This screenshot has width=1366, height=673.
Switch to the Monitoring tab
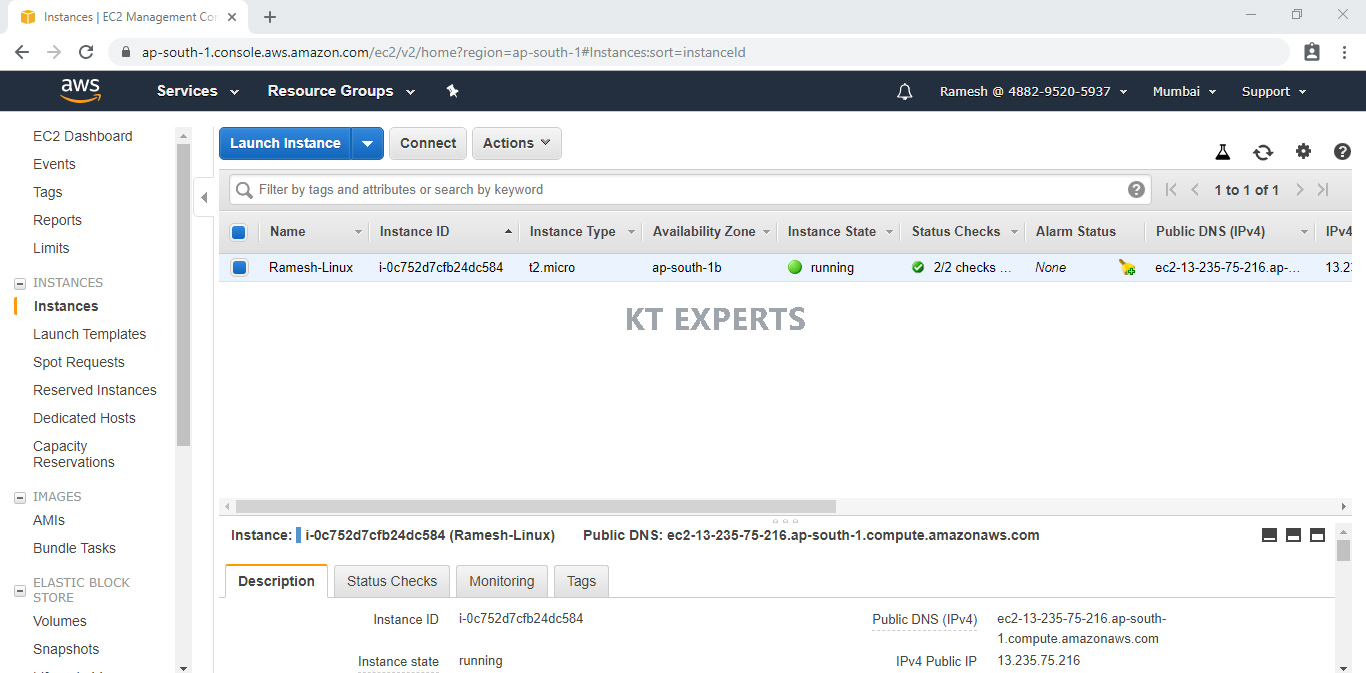coord(501,581)
